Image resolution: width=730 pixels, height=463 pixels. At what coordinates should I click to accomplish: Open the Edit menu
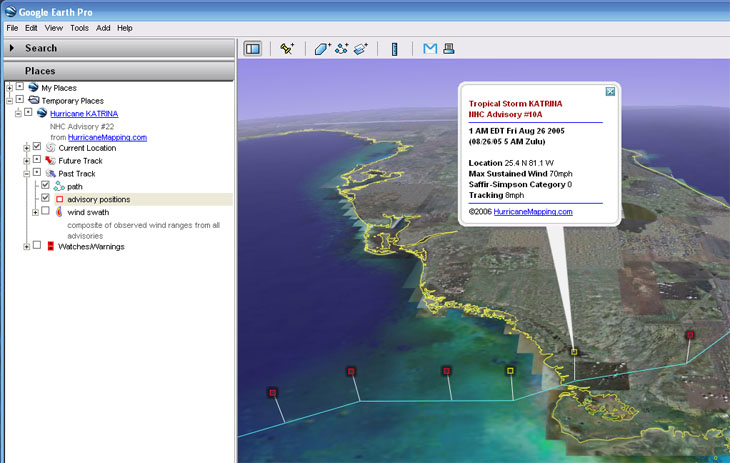pyautogui.click(x=31, y=28)
